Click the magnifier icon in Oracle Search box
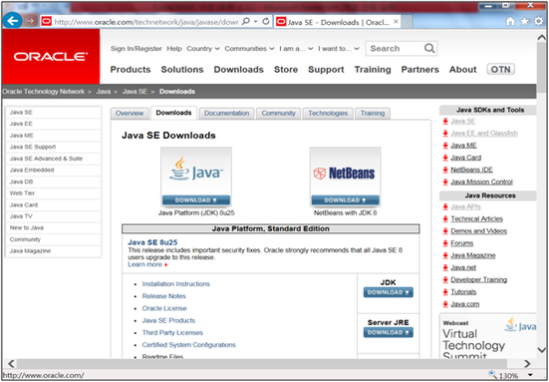The height and width of the screenshot is (382, 549). click(429, 48)
